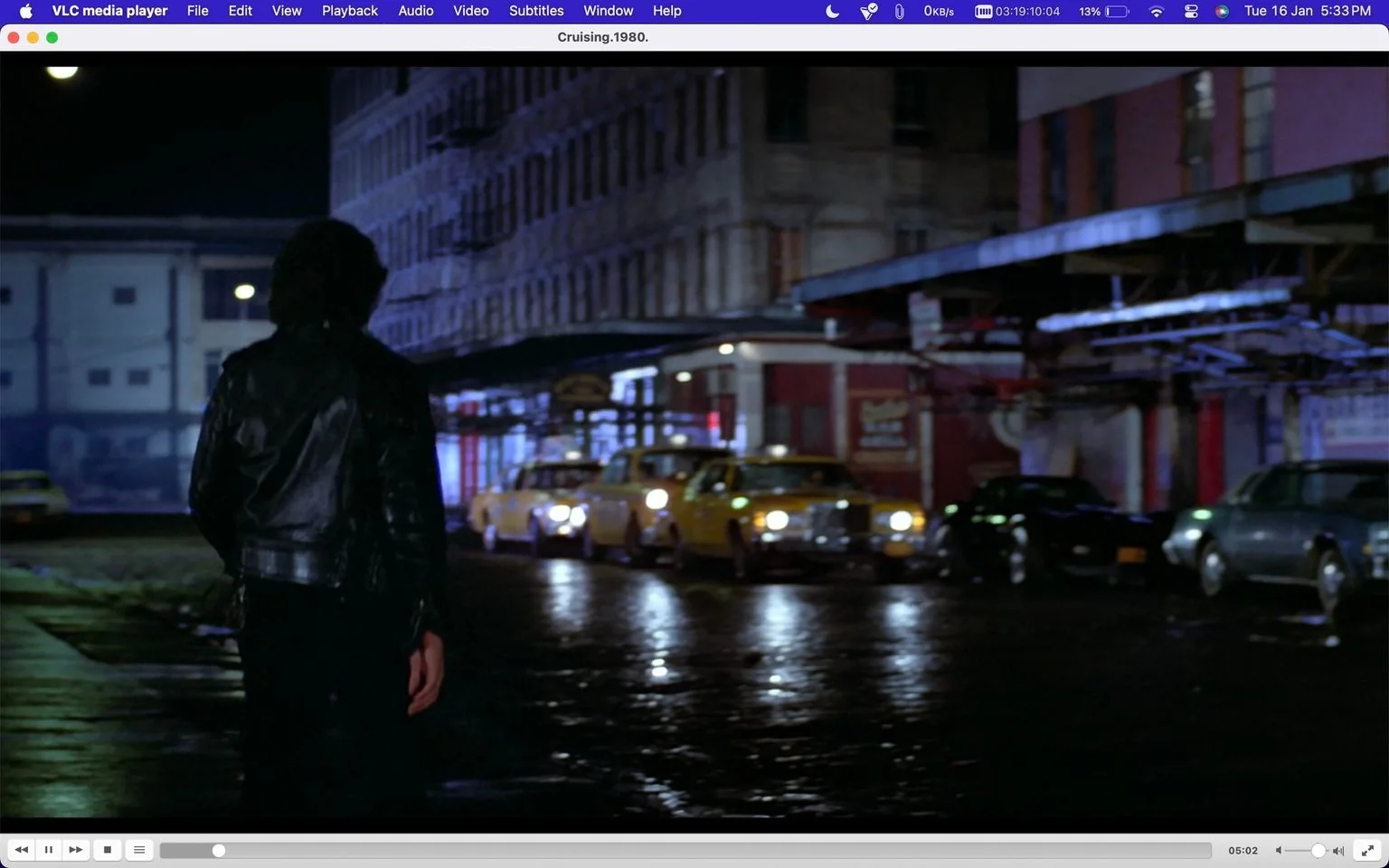Viewport: 1389px width, 868px height.
Task: Click the fast forward button
Action: tap(76, 850)
